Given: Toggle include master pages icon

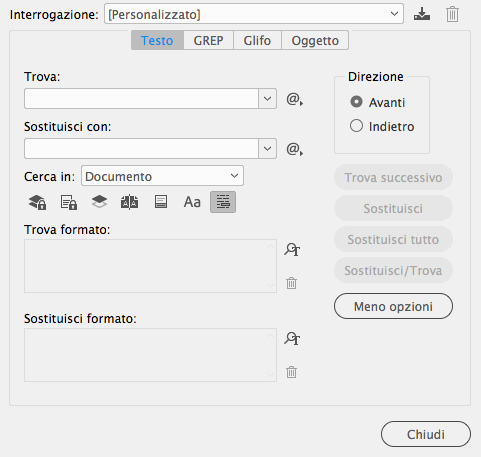Looking at the screenshot, I should (x=129, y=202).
